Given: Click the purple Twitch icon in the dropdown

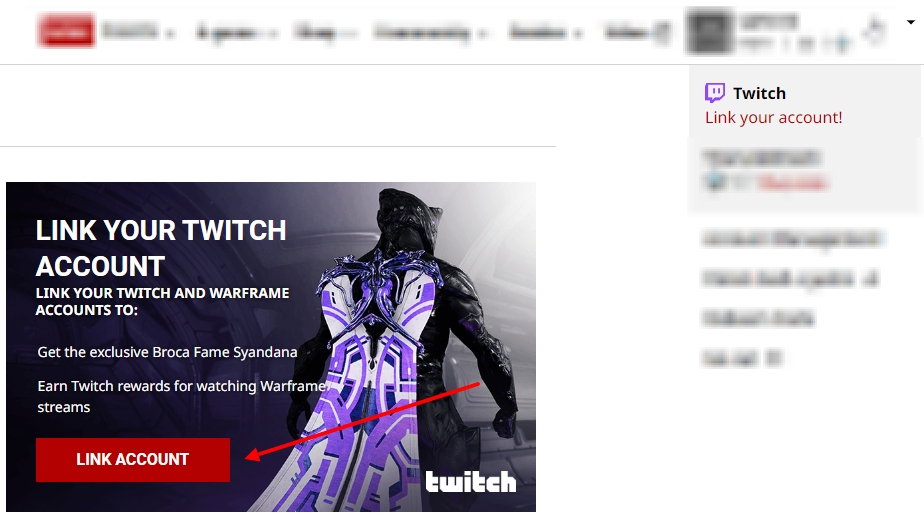Looking at the screenshot, I should (x=715, y=93).
